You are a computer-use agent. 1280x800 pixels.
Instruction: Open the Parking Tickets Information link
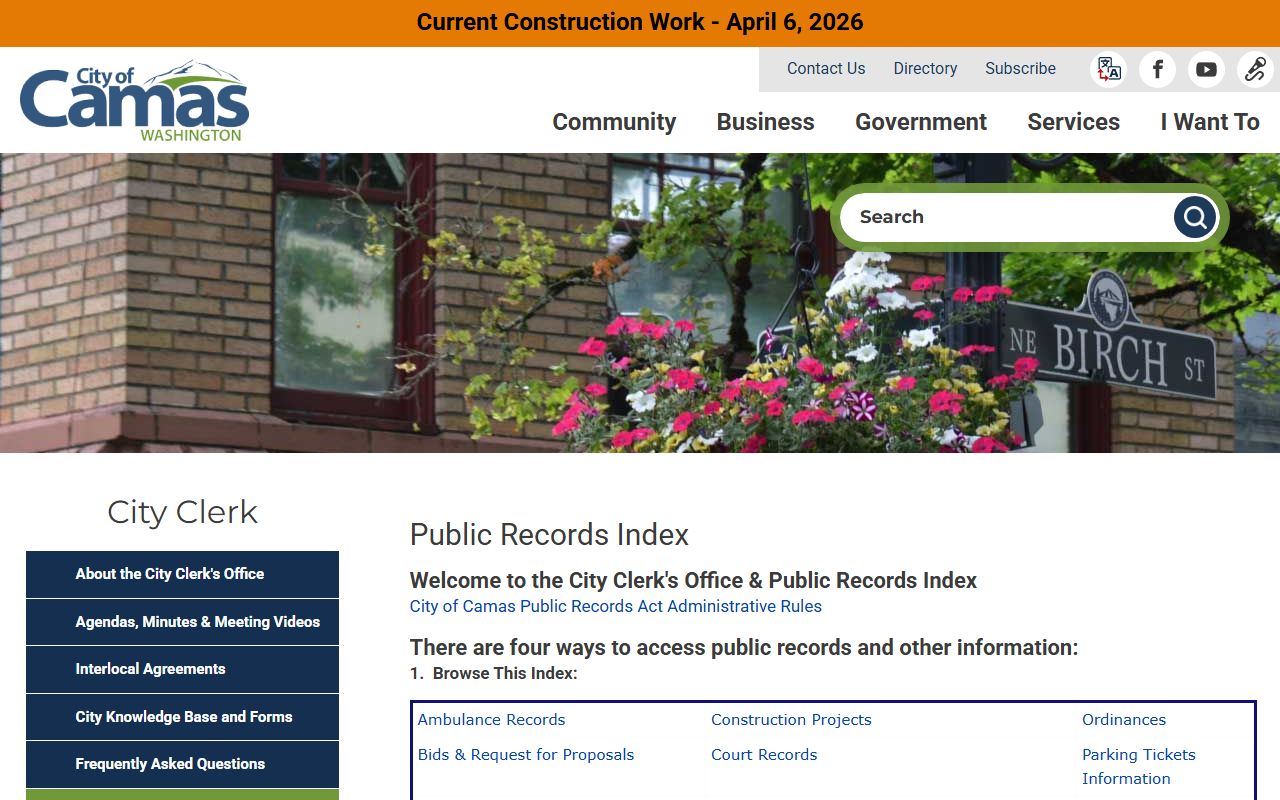(1139, 766)
